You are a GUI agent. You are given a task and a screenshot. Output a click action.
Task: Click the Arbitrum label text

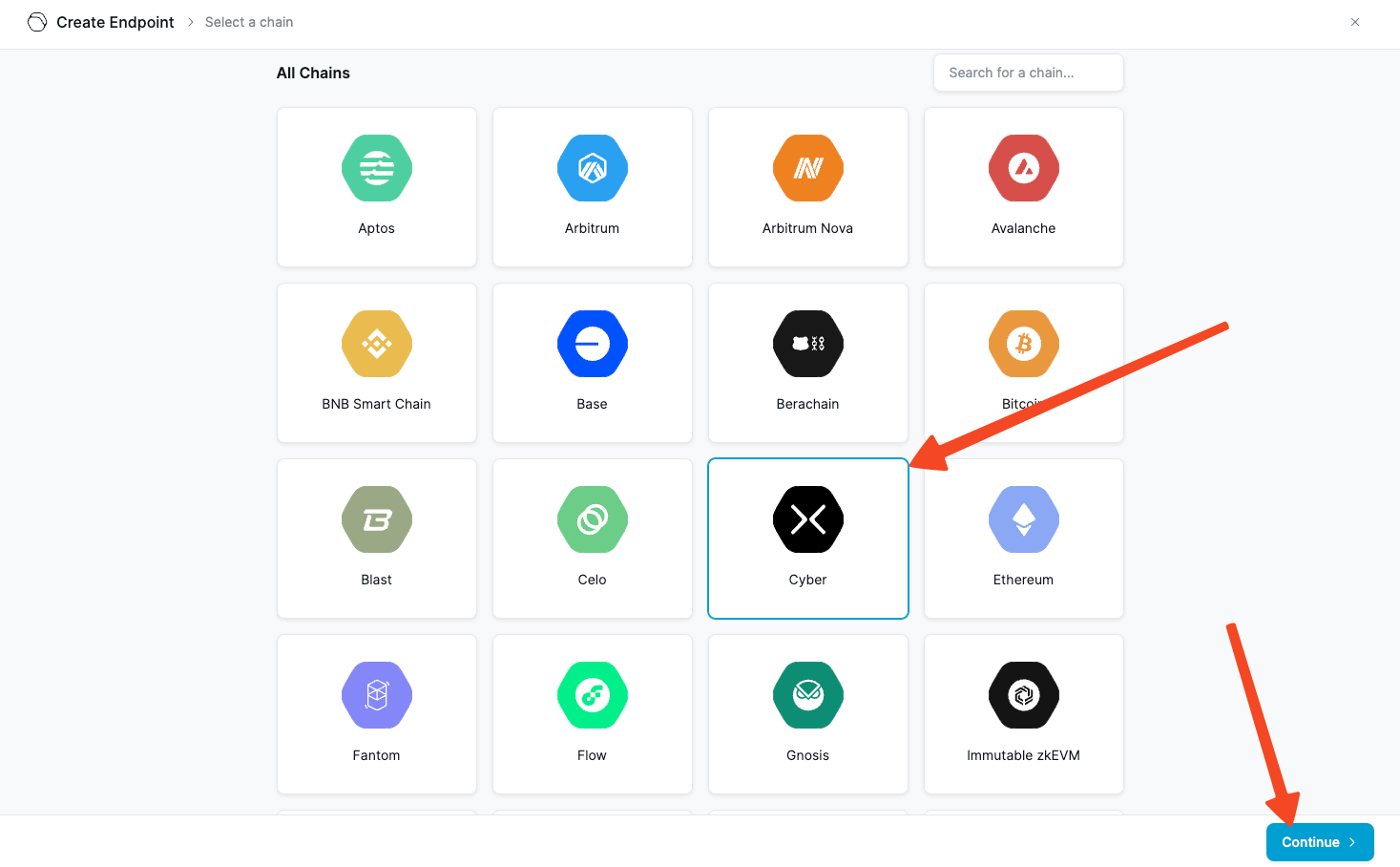coord(593,228)
